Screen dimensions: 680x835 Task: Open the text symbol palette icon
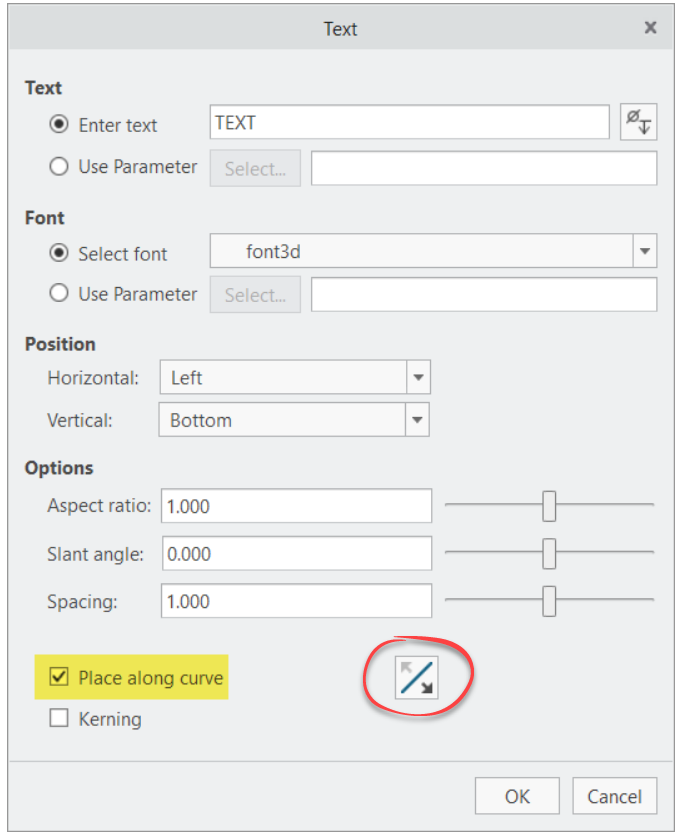(x=638, y=121)
